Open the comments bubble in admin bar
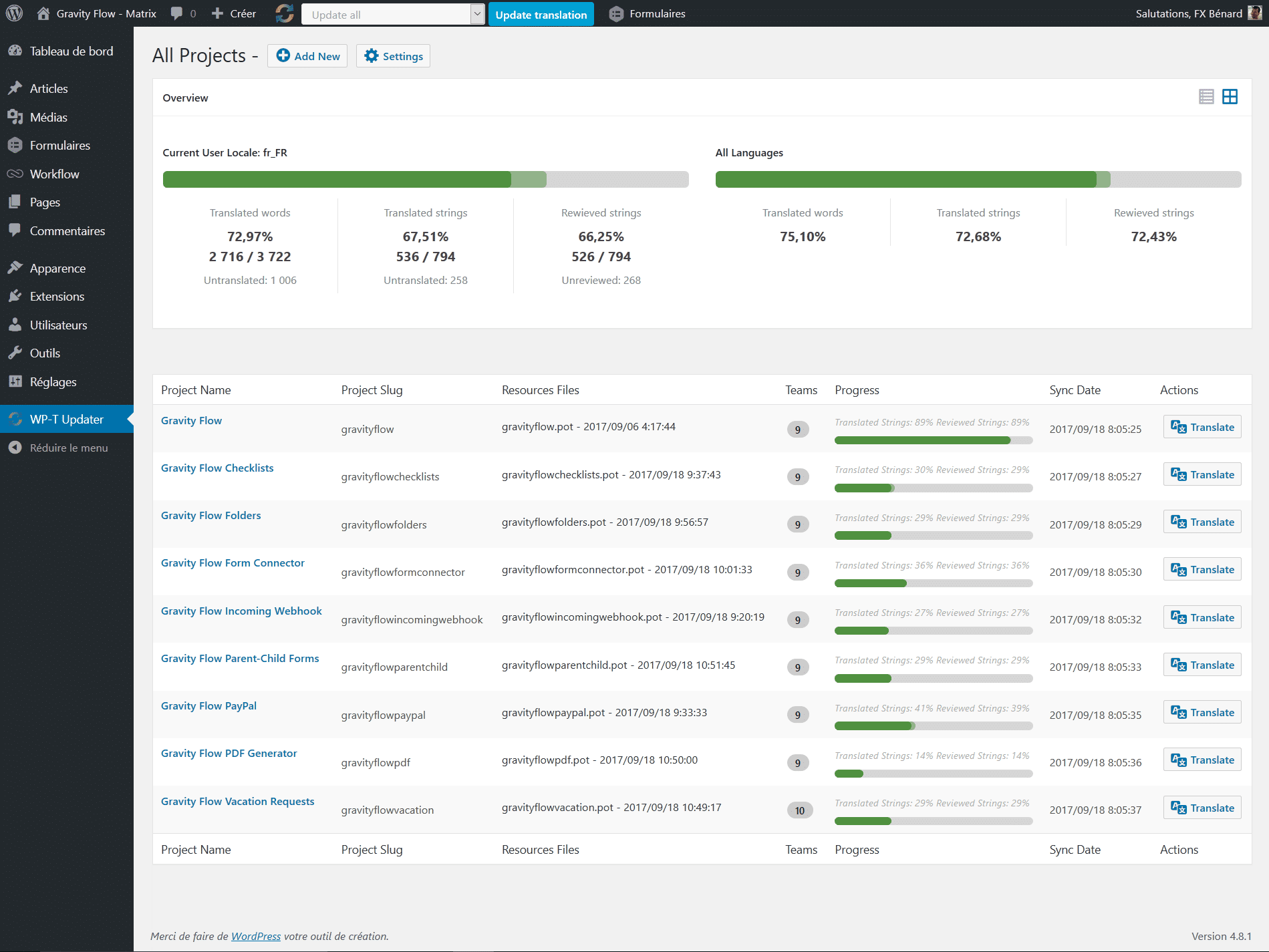The image size is (1269, 952). click(x=176, y=13)
